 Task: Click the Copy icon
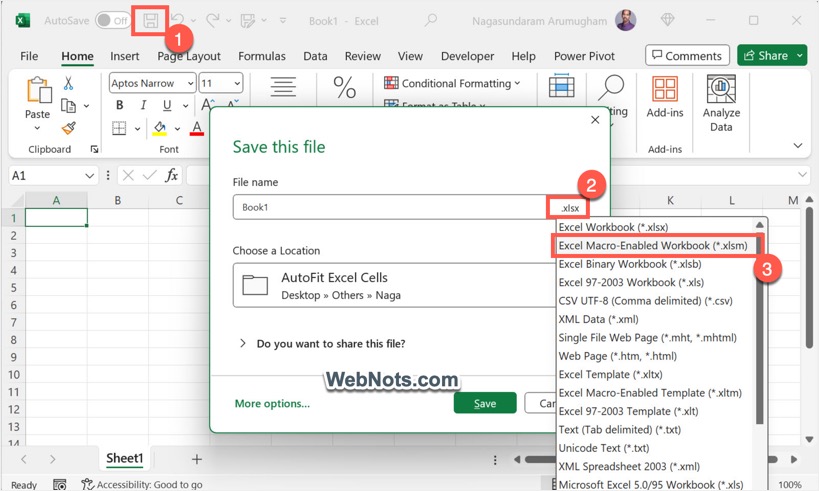click(68, 106)
